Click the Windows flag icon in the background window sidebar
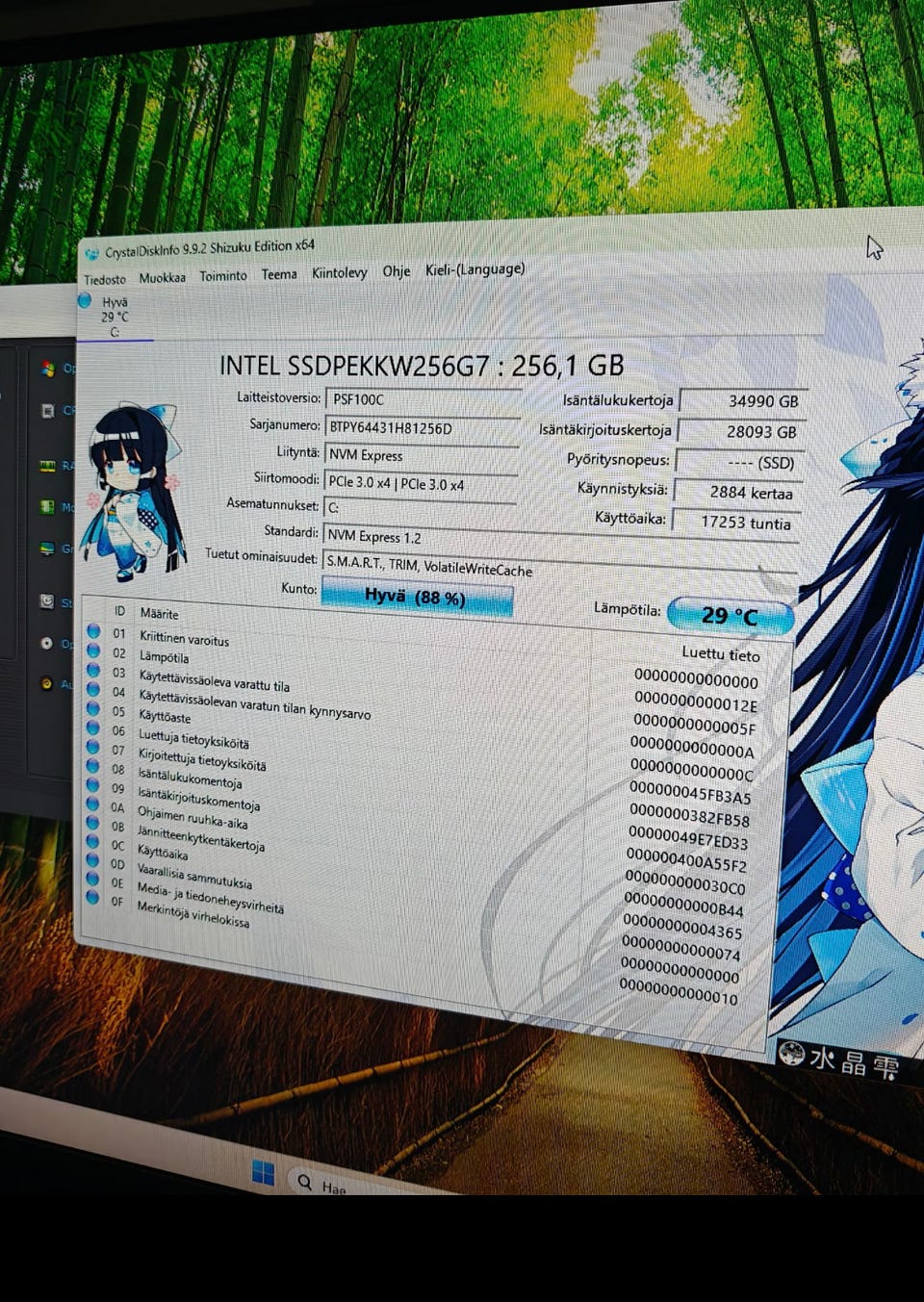The width and height of the screenshot is (924, 1302). tap(47, 369)
